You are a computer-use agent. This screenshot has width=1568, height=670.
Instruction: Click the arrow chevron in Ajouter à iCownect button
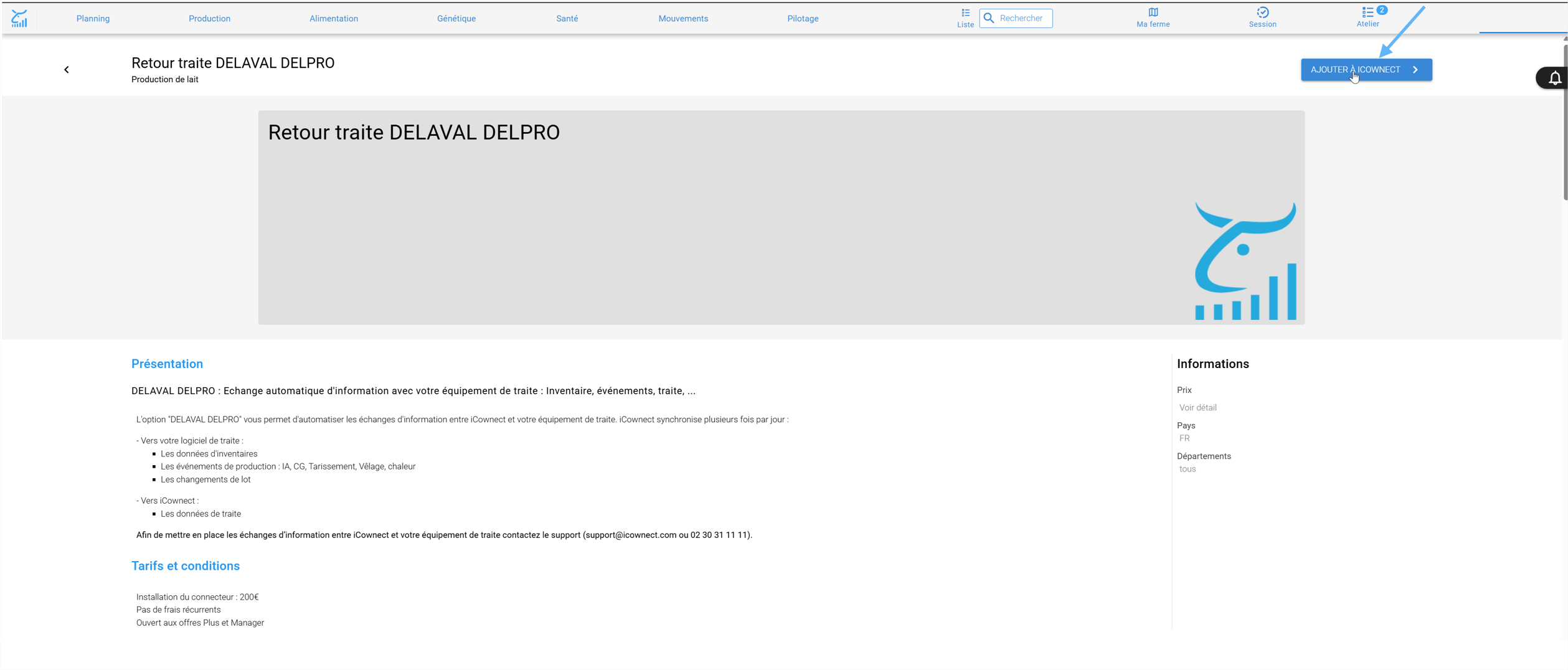pyautogui.click(x=1415, y=70)
